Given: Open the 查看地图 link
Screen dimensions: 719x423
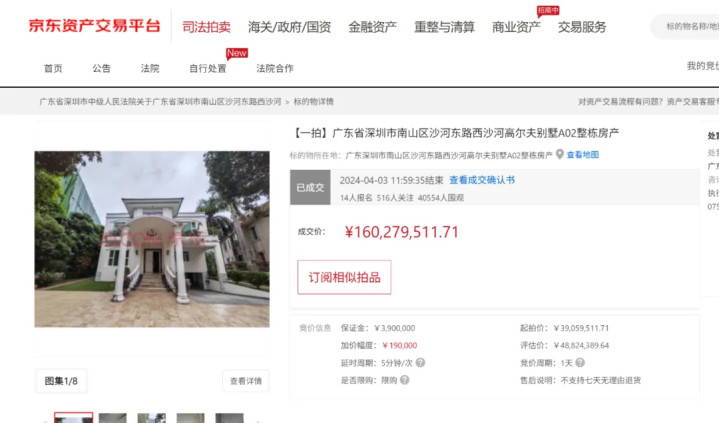Looking at the screenshot, I should click(x=583, y=155).
